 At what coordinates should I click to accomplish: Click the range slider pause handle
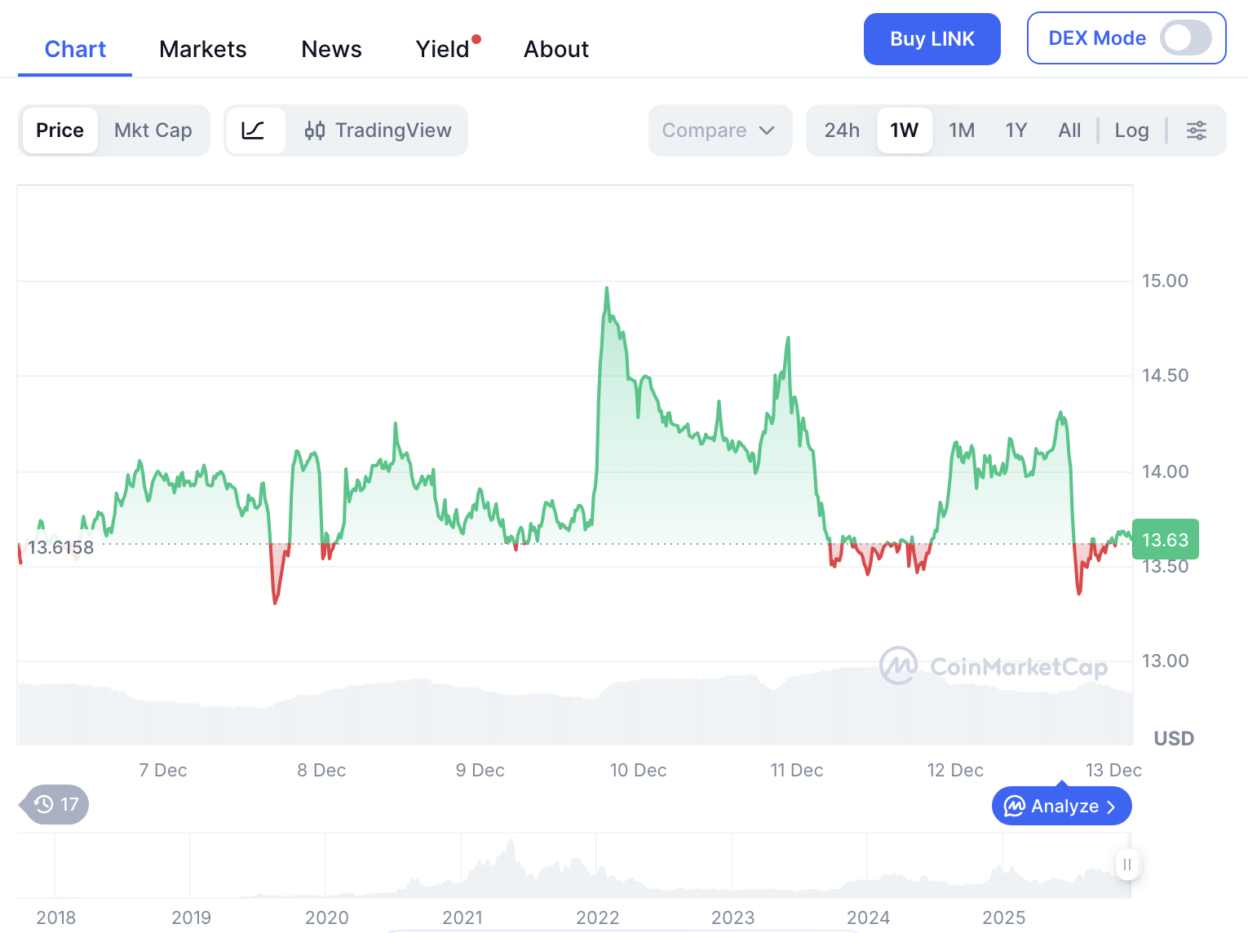(1127, 865)
